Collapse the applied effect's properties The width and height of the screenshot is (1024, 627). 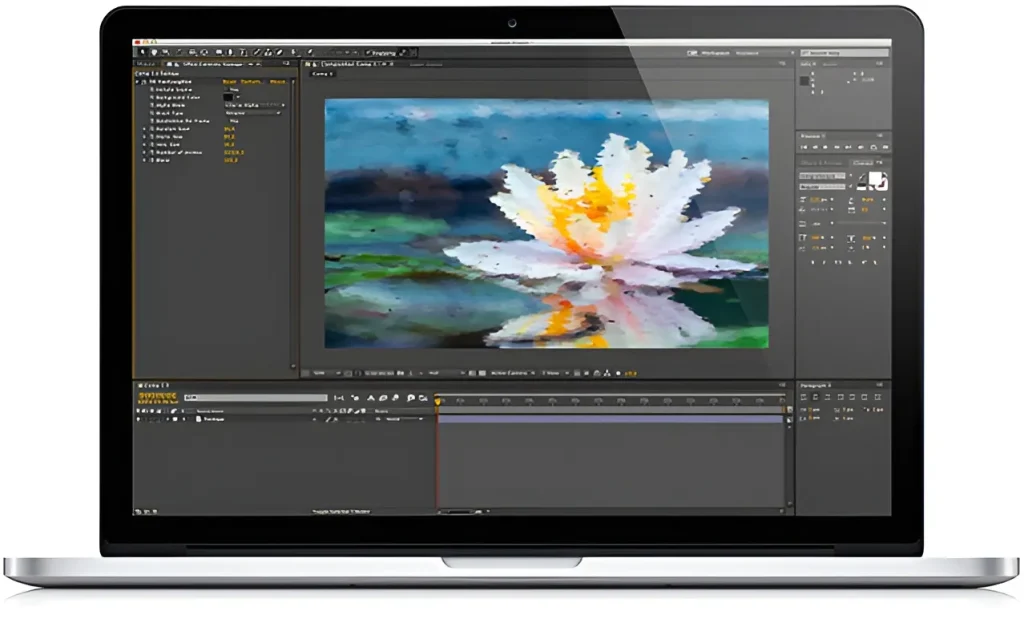pyautogui.click(x=136, y=82)
